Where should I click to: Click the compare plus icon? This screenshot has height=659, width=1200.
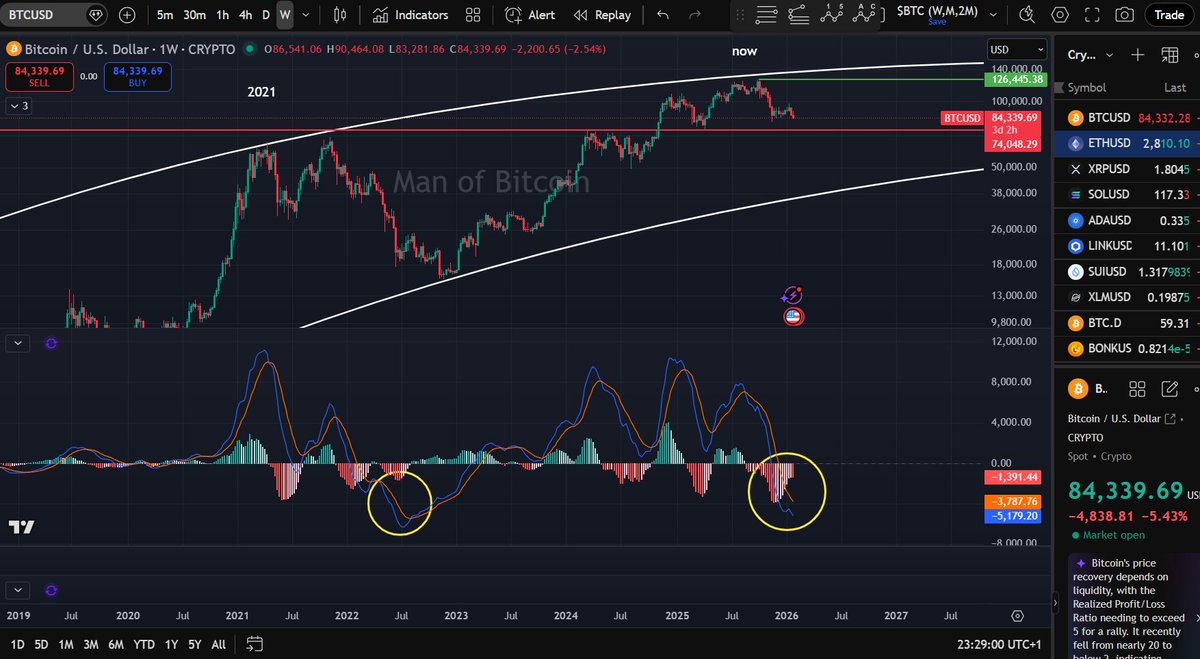126,14
